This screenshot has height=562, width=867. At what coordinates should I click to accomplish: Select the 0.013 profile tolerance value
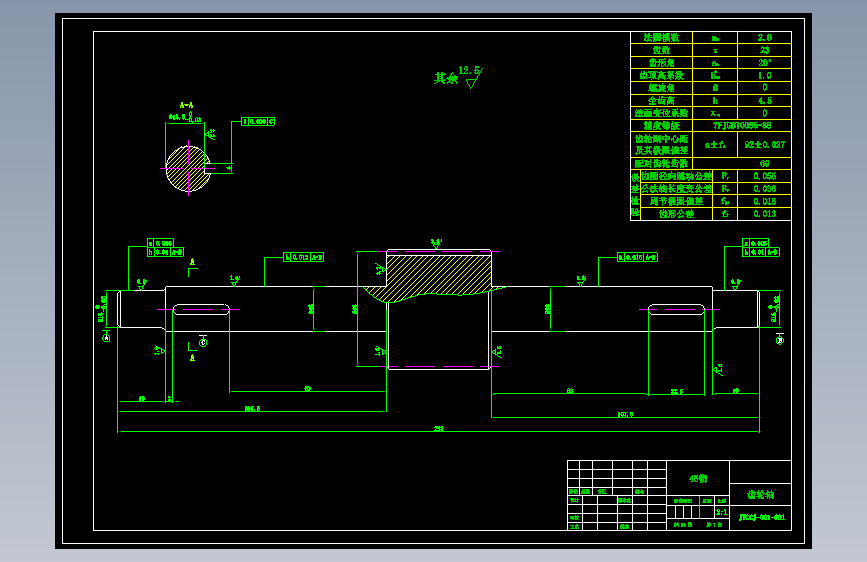[x=765, y=214]
